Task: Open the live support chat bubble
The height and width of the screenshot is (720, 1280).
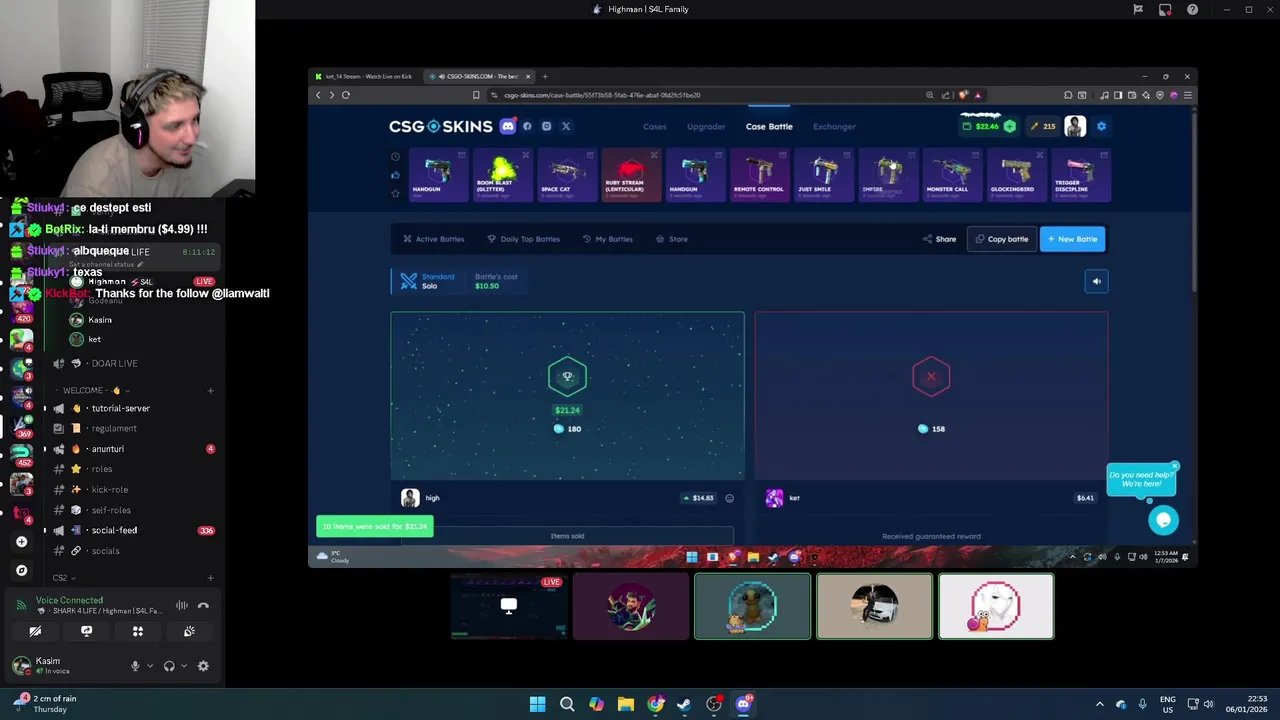Action: click(x=1162, y=519)
